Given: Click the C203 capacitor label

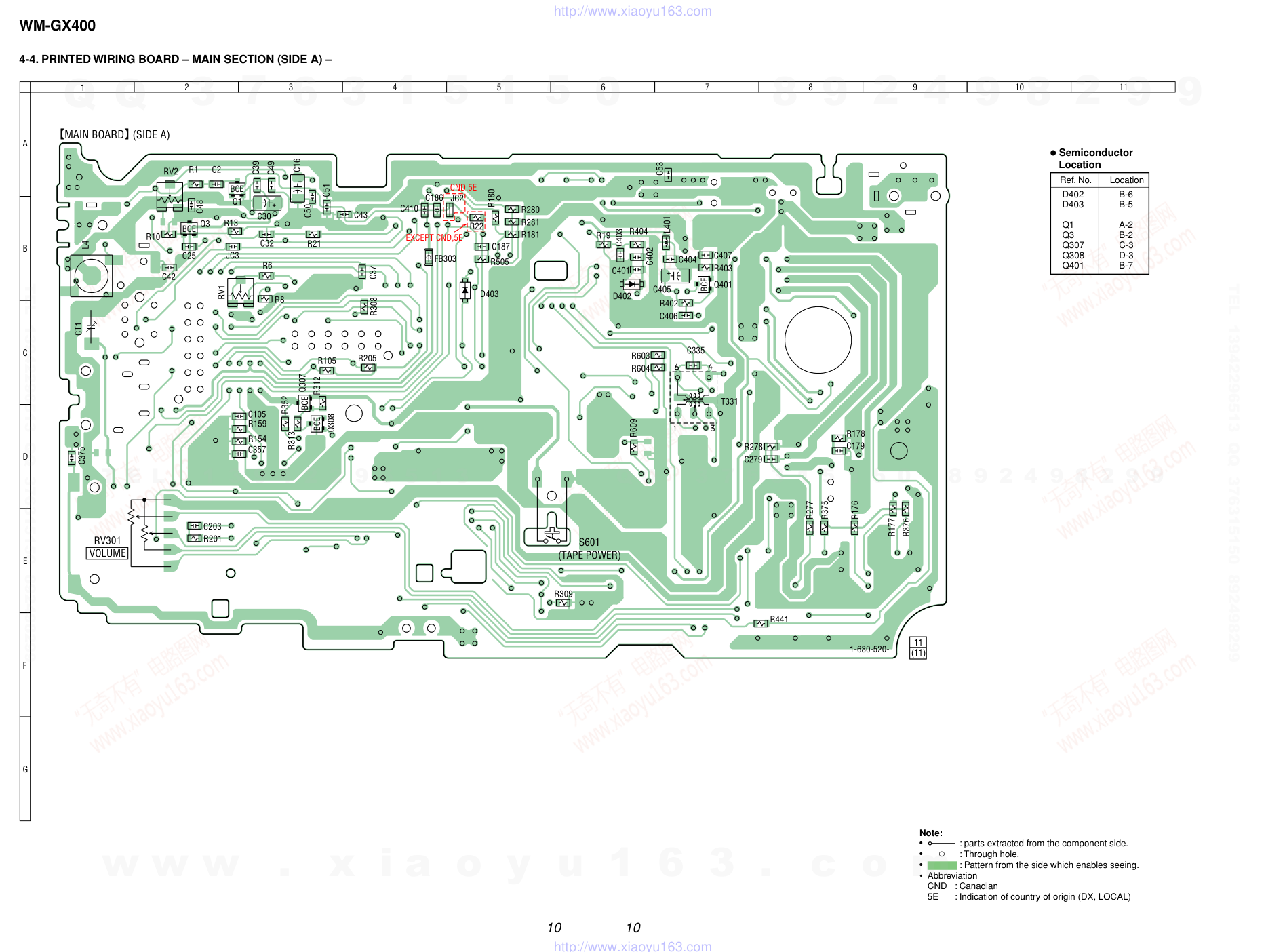Looking at the screenshot, I should pos(212,527).
